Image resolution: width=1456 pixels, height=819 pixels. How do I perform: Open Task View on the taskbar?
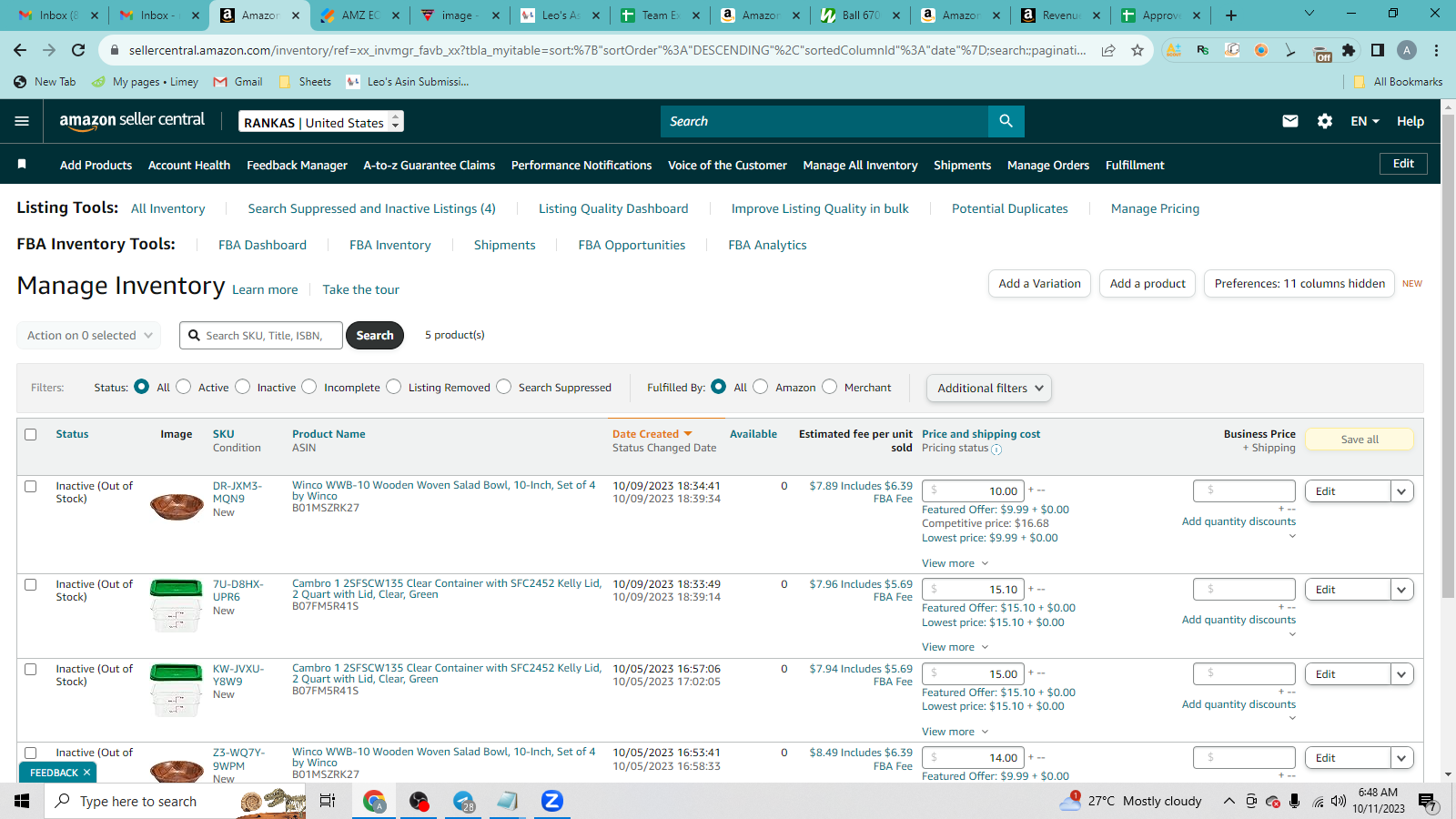pos(328,801)
